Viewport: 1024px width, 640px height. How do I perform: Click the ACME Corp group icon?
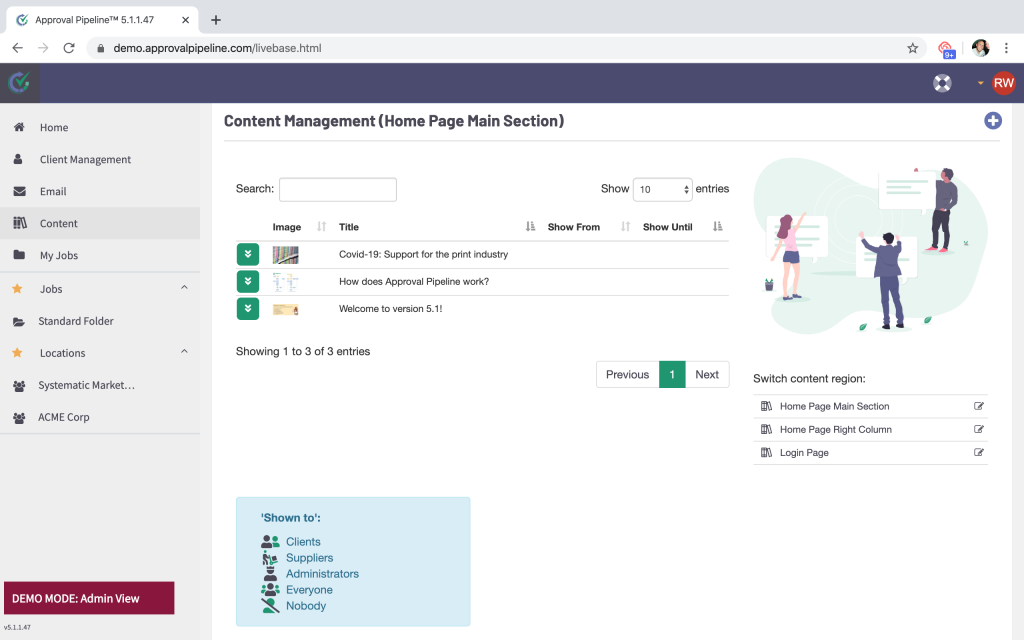tap(19, 417)
